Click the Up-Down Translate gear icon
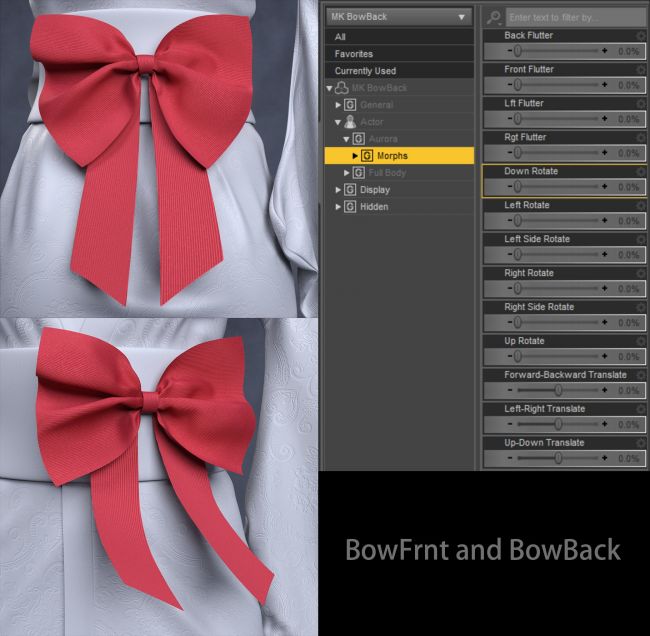Image resolution: width=650 pixels, height=636 pixels. [640, 444]
